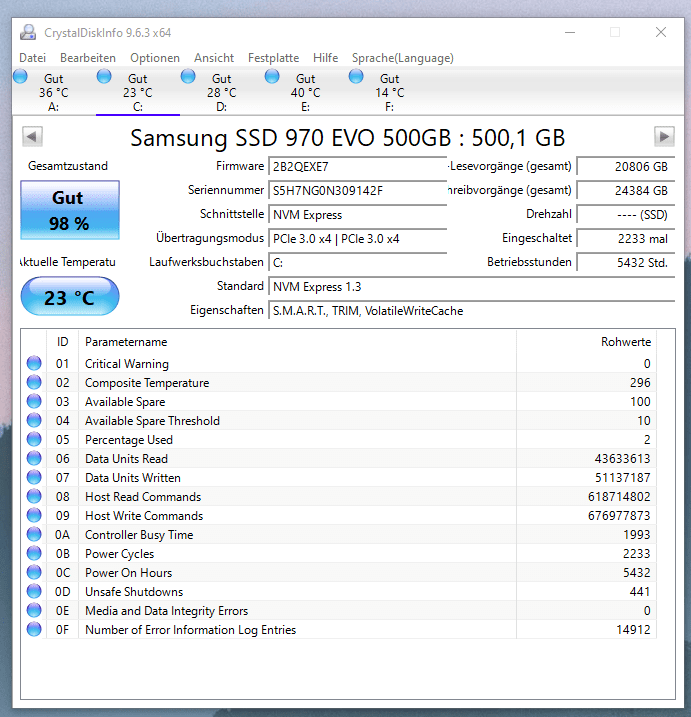Click the CrystalDiskInfo app icon in title bar

28,32
